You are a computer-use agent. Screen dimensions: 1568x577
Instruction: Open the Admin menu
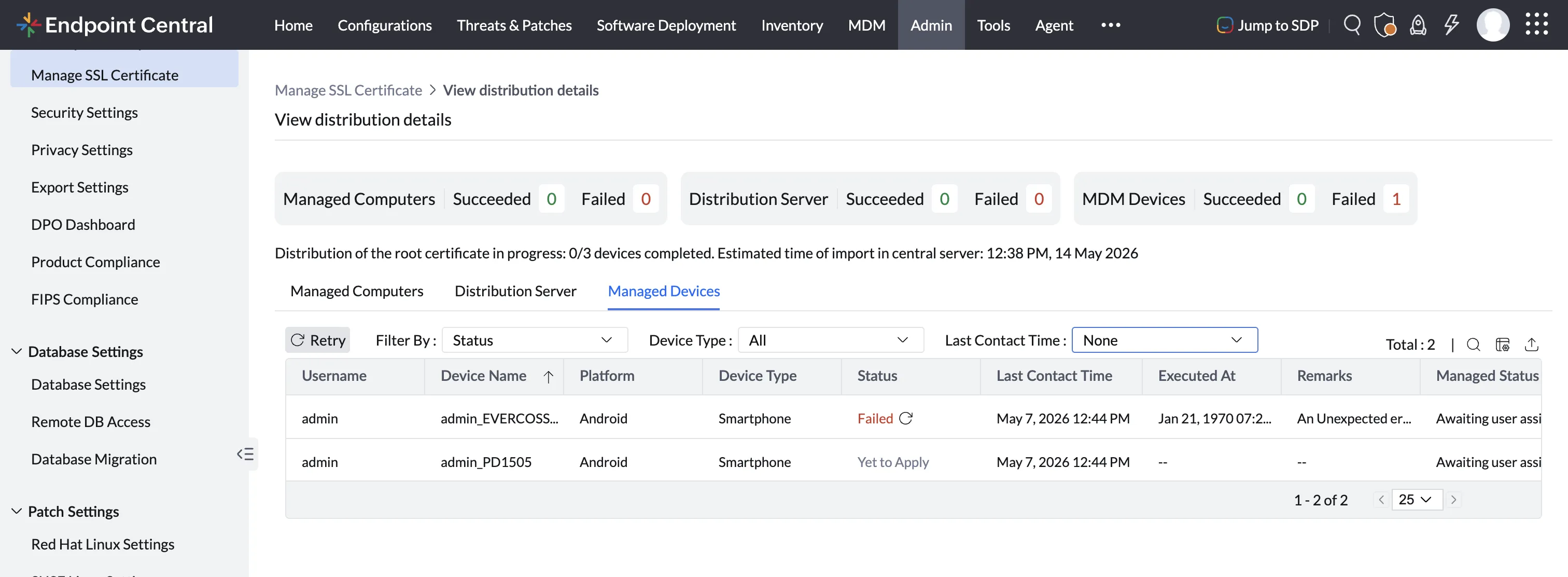[x=931, y=25]
